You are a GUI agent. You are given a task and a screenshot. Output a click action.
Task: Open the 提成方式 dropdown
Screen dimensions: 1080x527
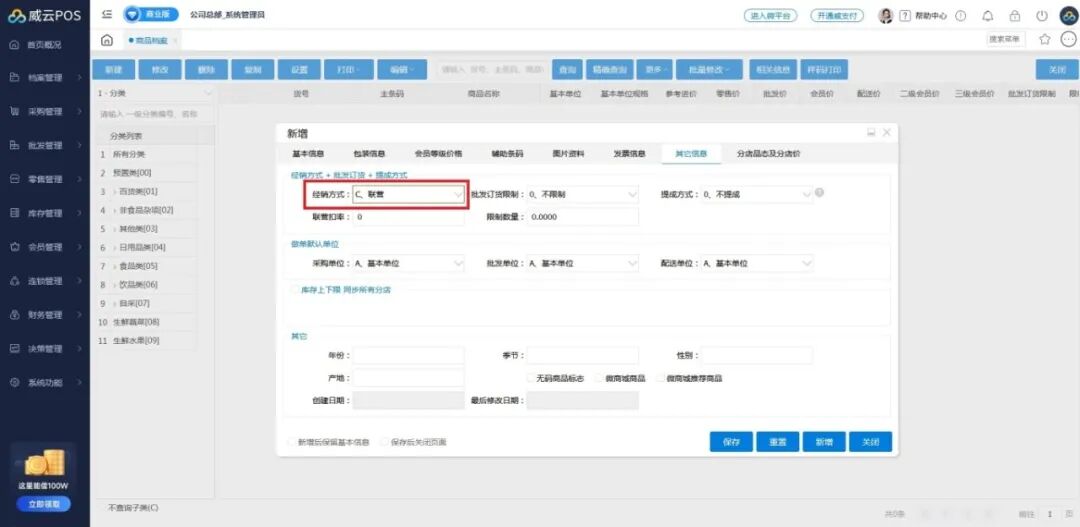tap(757, 195)
